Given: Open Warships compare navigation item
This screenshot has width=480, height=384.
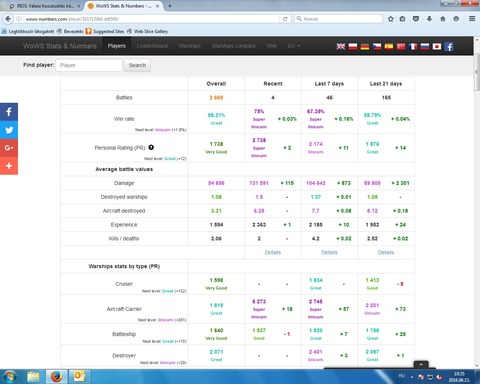Looking at the screenshot, I should (x=233, y=46).
